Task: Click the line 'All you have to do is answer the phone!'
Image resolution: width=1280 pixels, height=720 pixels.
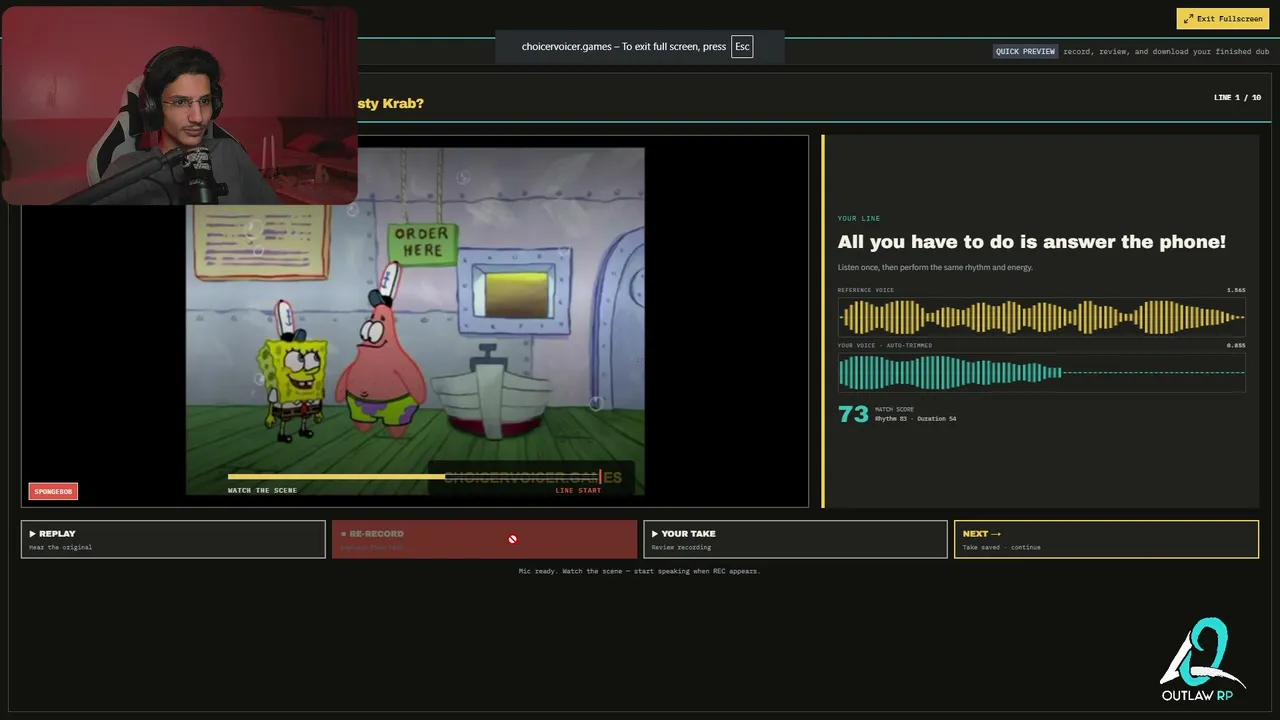Action: point(1031,242)
